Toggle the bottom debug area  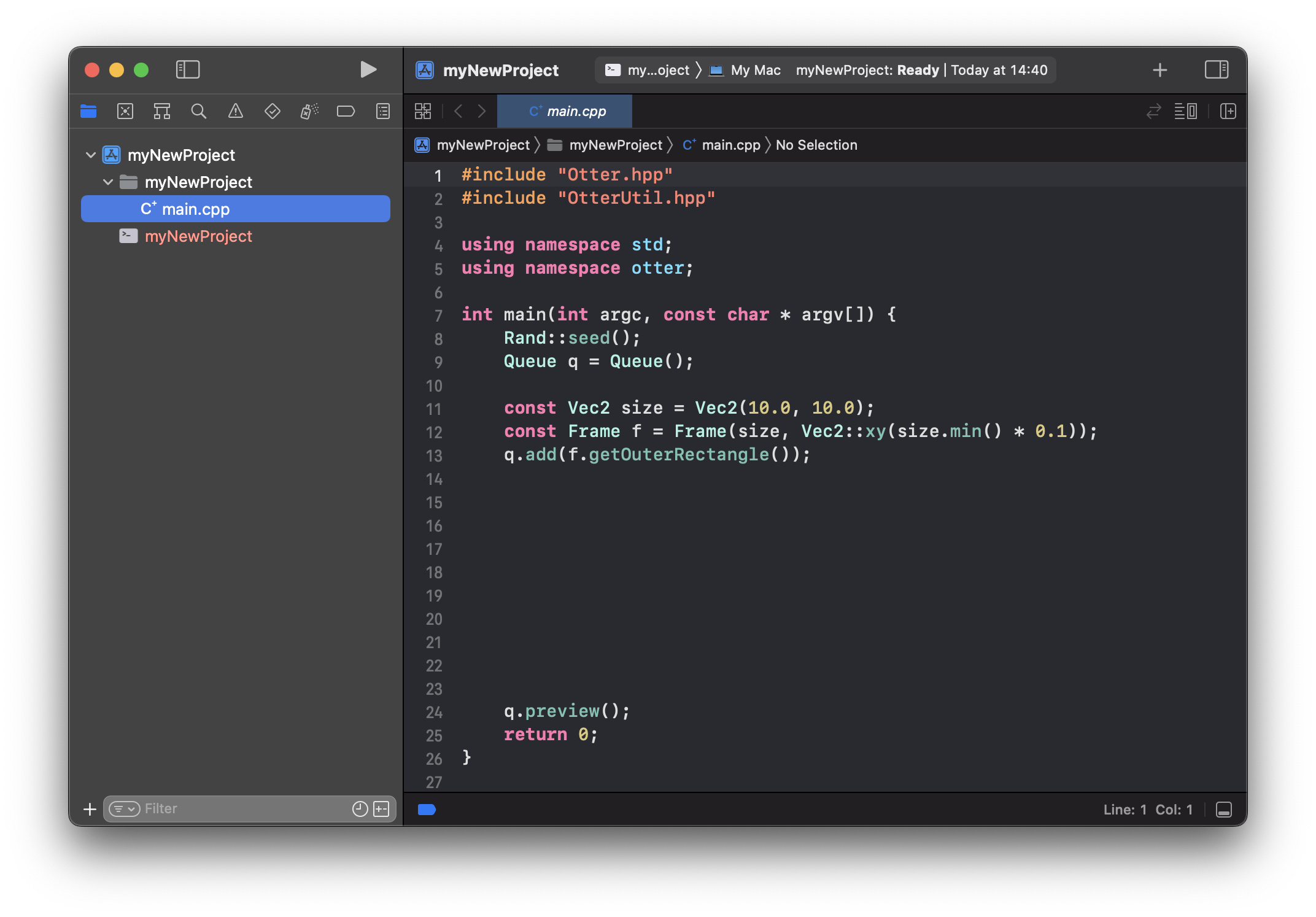1223,810
